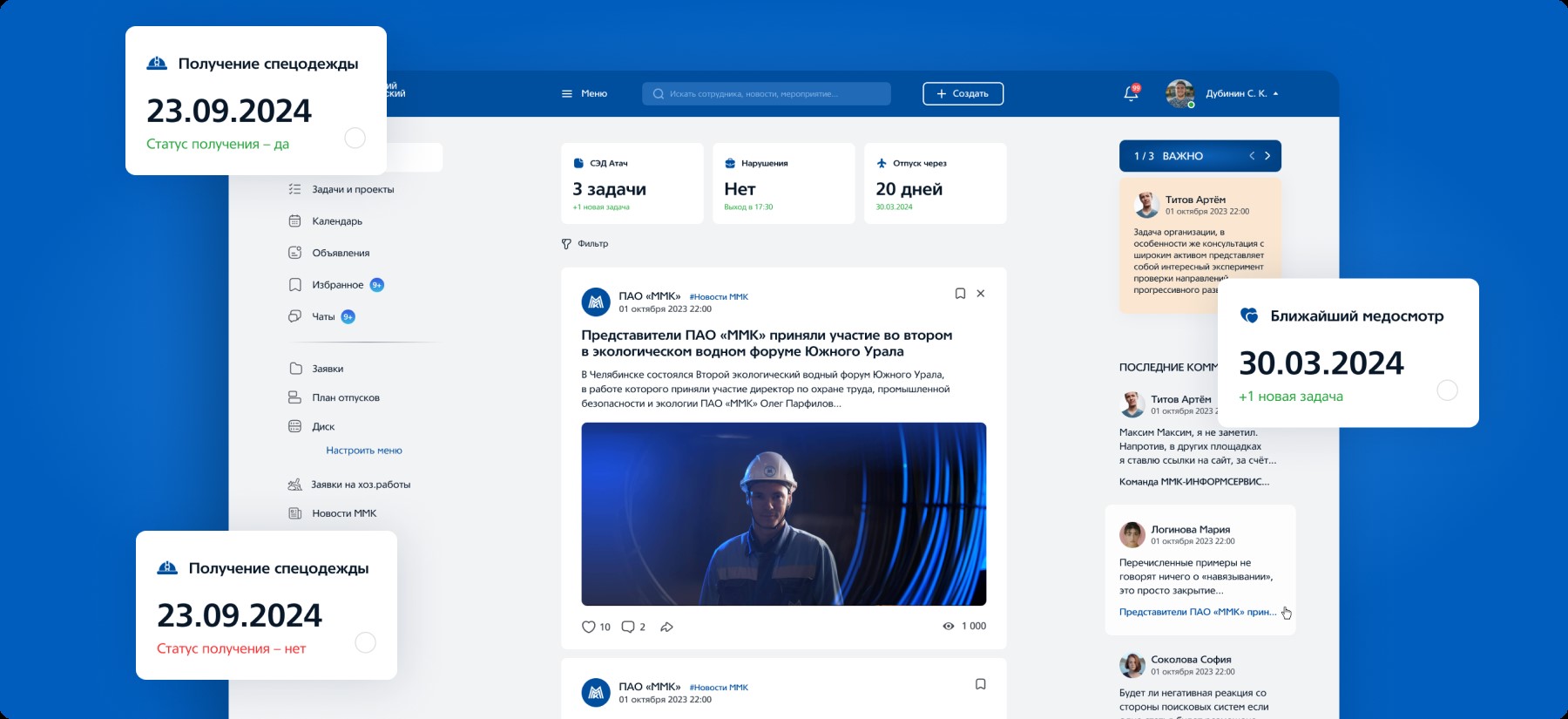Close the first ПАО «ММК» post
This screenshot has width=1568, height=719.
[x=981, y=294]
